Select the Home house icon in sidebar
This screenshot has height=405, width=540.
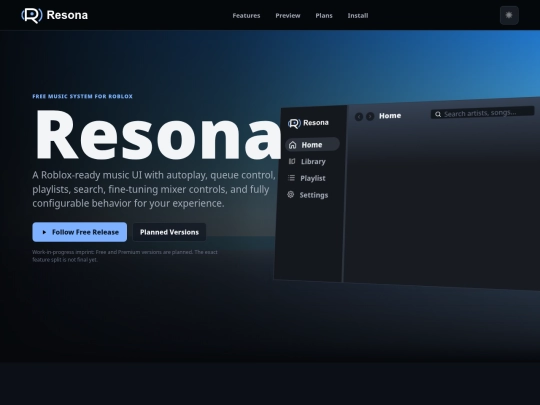pos(292,145)
